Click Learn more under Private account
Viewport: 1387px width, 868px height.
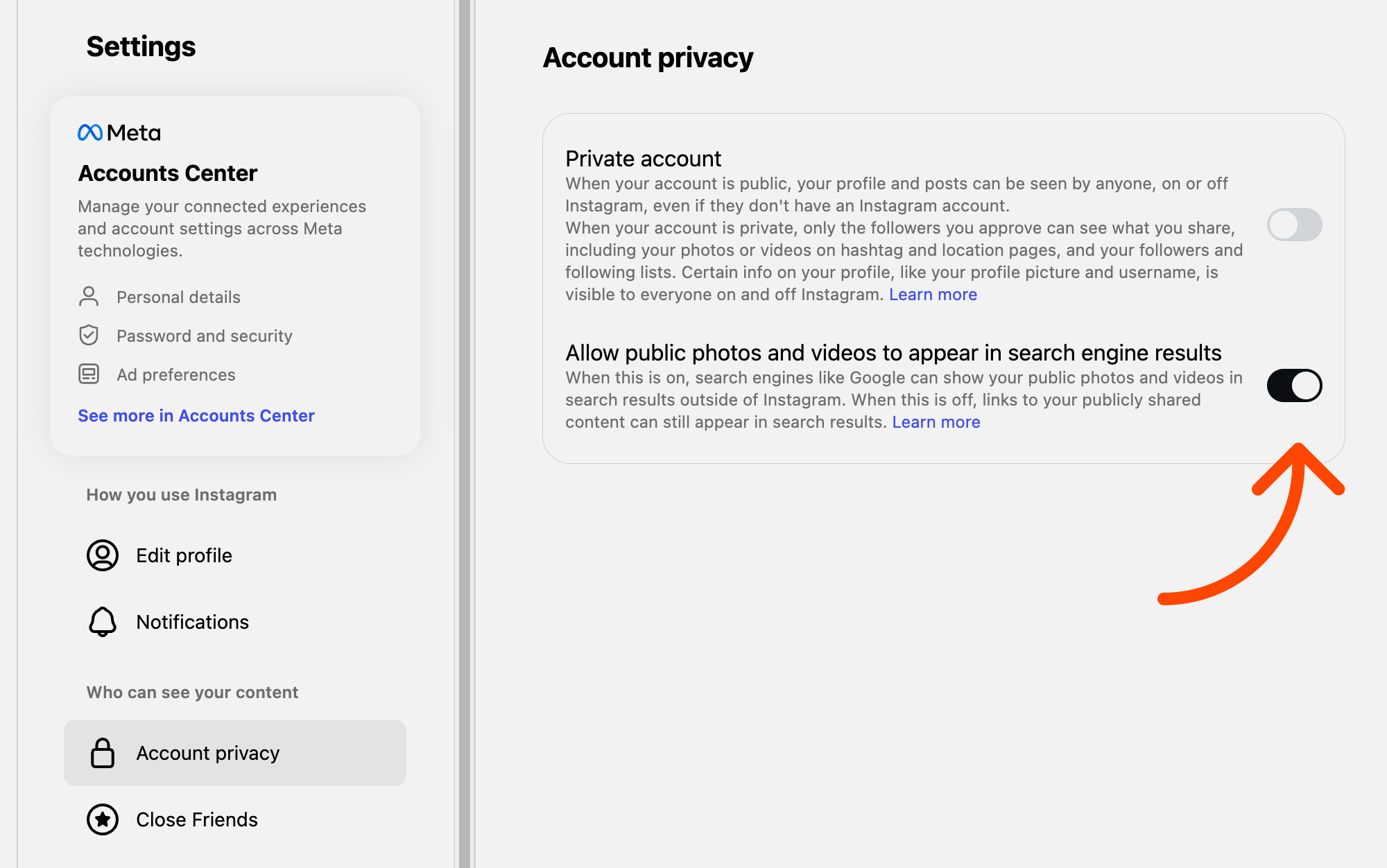coord(933,295)
